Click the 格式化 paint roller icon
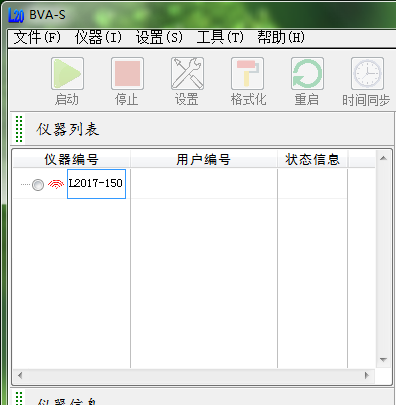The height and width of the screenshot is (405, 396). (247, 73)
